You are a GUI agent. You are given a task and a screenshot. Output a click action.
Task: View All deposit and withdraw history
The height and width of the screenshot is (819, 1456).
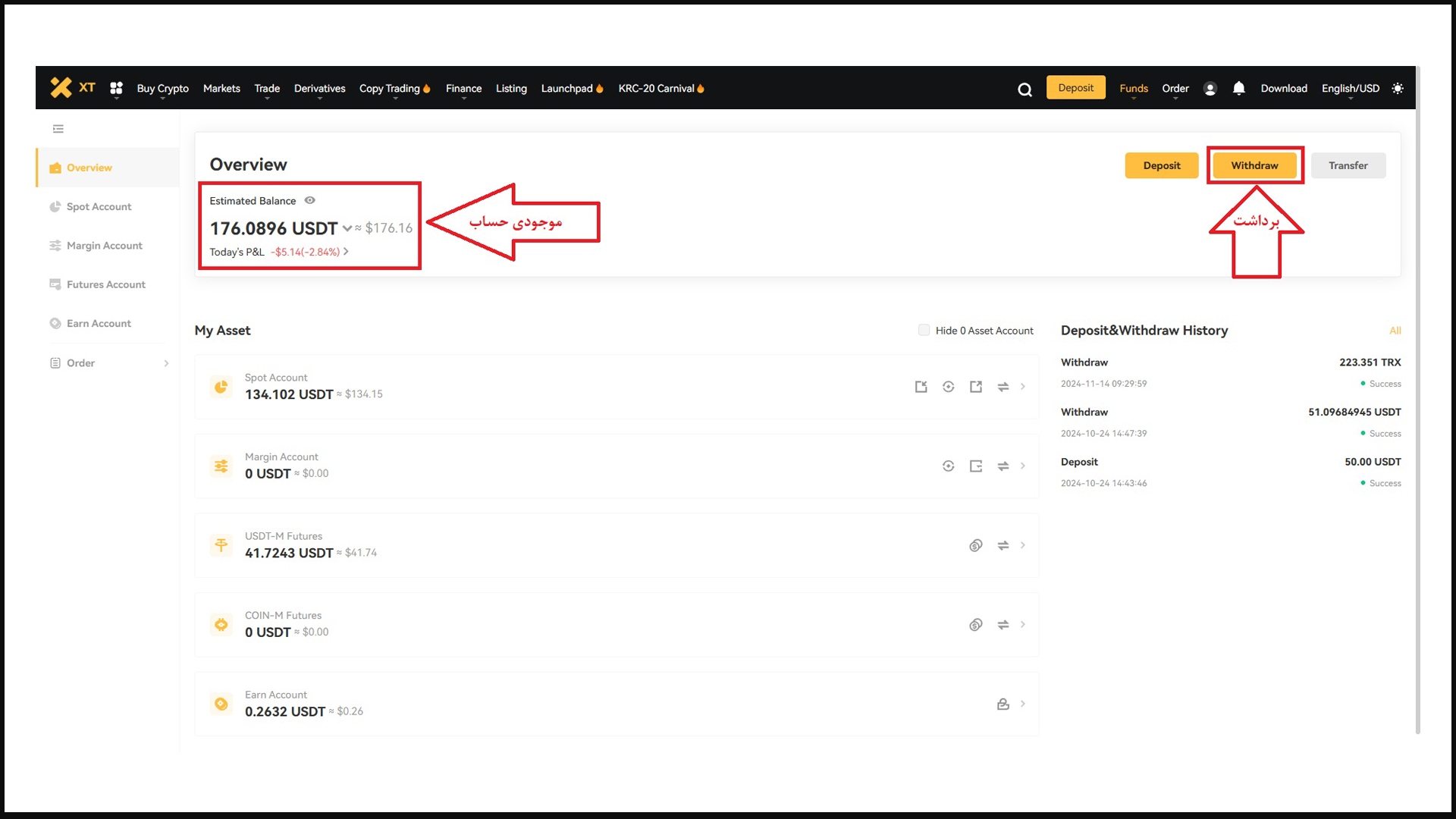[x=1395, y=331]
